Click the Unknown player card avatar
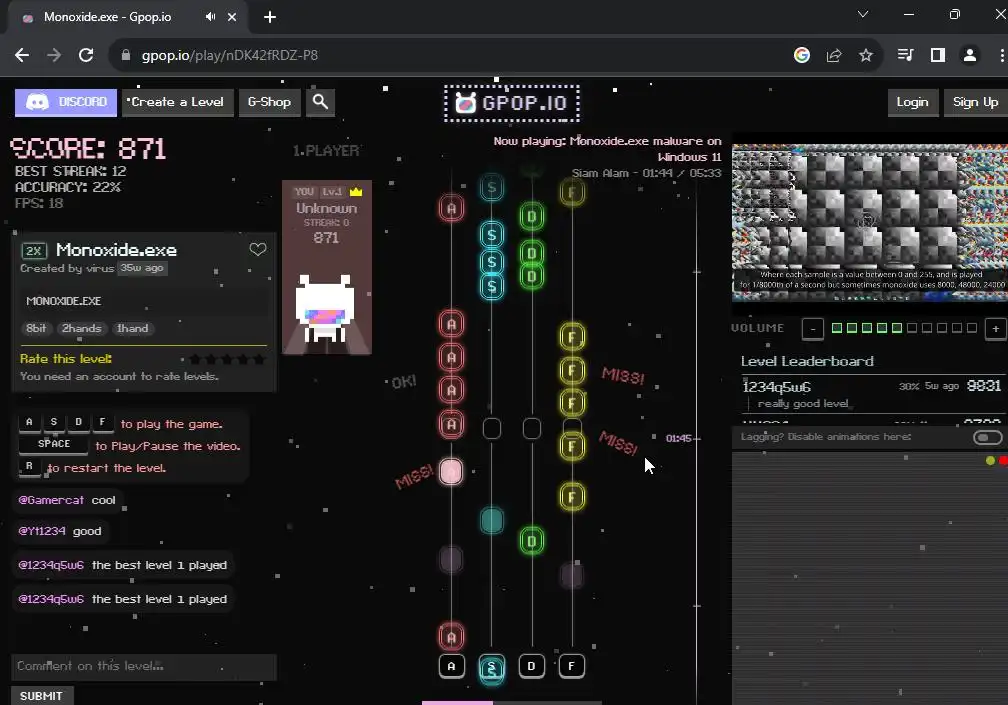Viewport: 1008px width, 705px height. tap(325, 308)
